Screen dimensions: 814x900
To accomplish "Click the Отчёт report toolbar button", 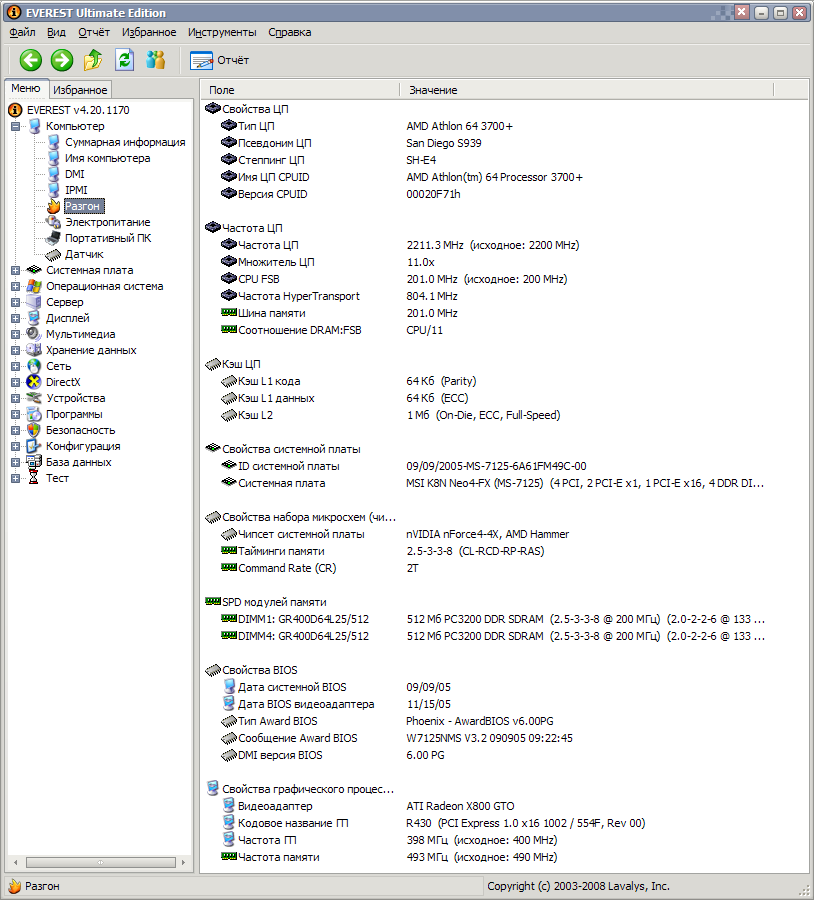I will pyautogui.click(x=219, y=60).
